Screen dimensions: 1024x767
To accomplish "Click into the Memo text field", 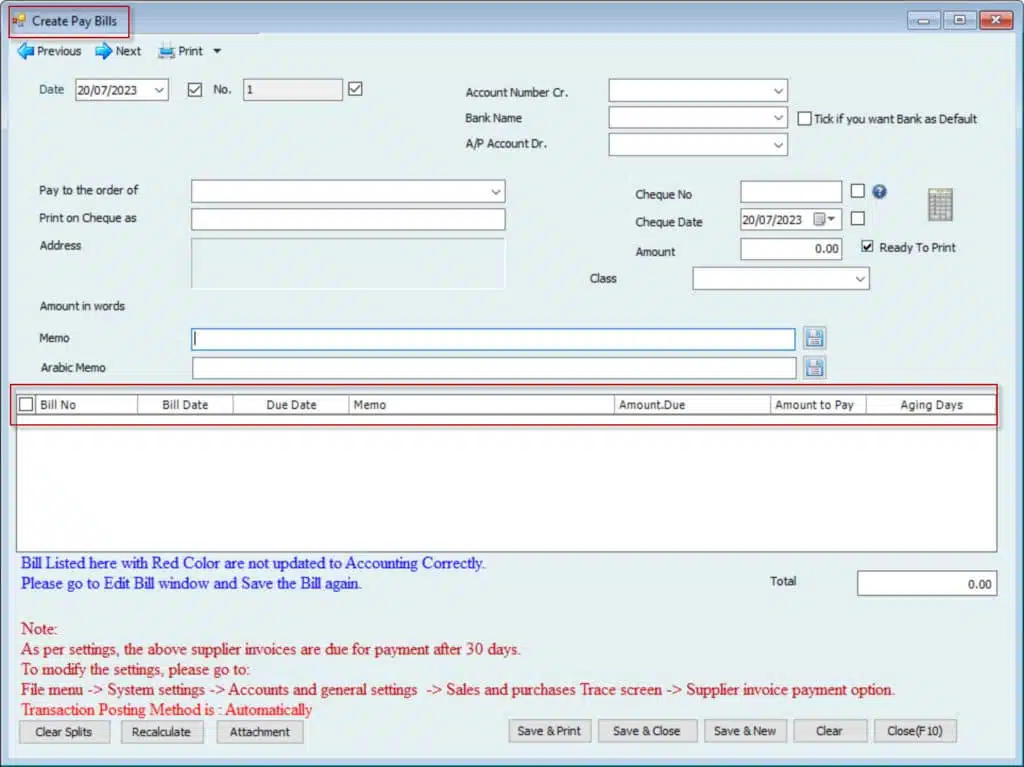I will click(493, 339).
